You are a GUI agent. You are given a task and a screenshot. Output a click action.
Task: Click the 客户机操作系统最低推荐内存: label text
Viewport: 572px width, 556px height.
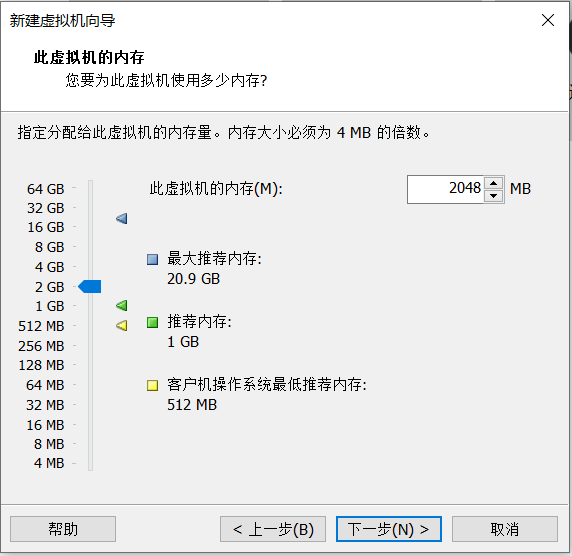click(267, 385)
